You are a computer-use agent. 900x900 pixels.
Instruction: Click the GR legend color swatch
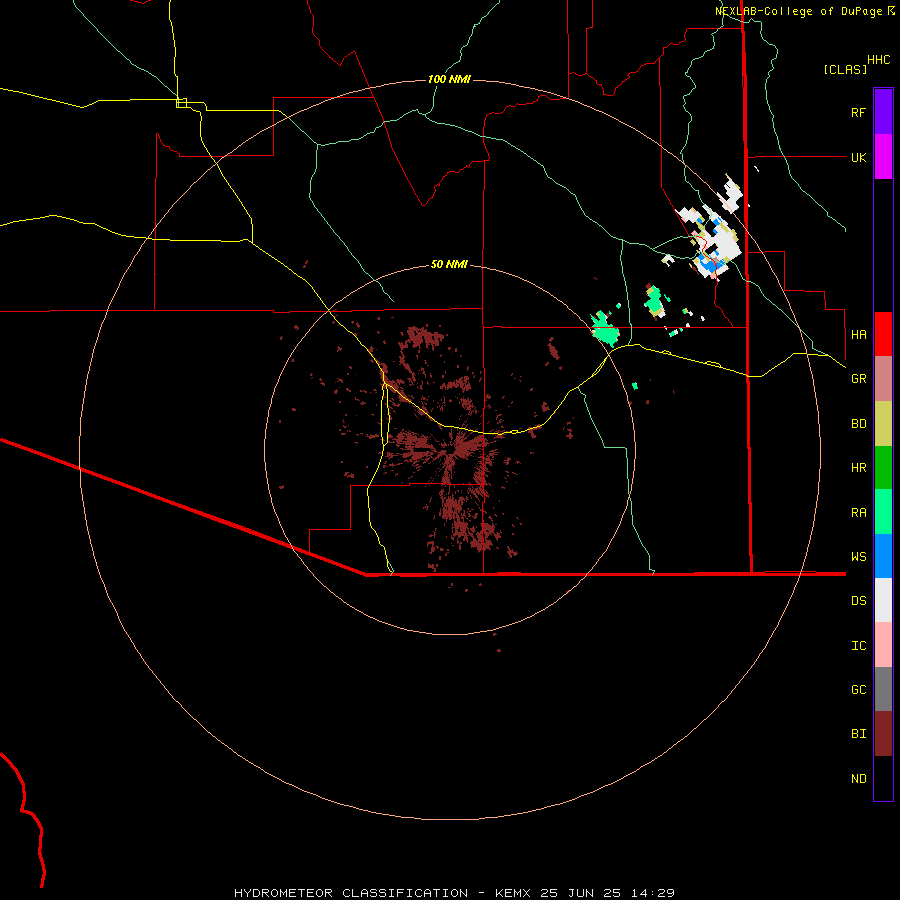[883, 379]
